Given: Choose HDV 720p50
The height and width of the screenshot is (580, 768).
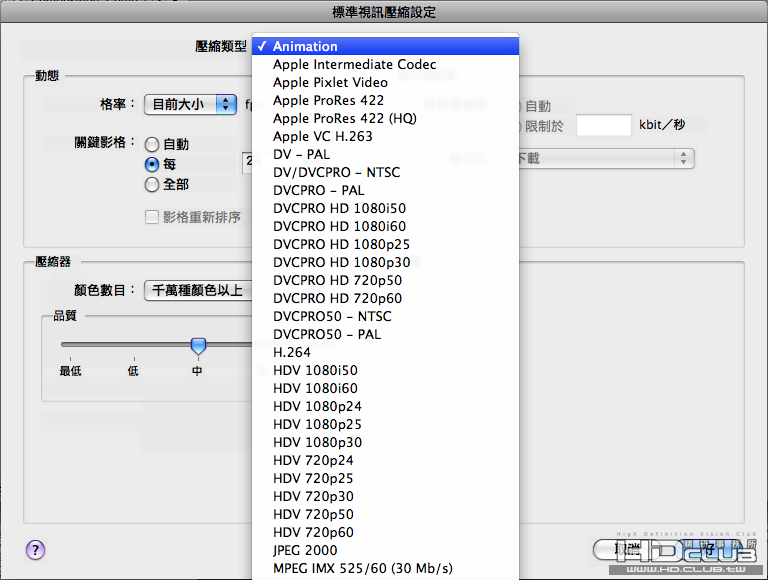Looking at the screenshot, I should pos(385,514).
